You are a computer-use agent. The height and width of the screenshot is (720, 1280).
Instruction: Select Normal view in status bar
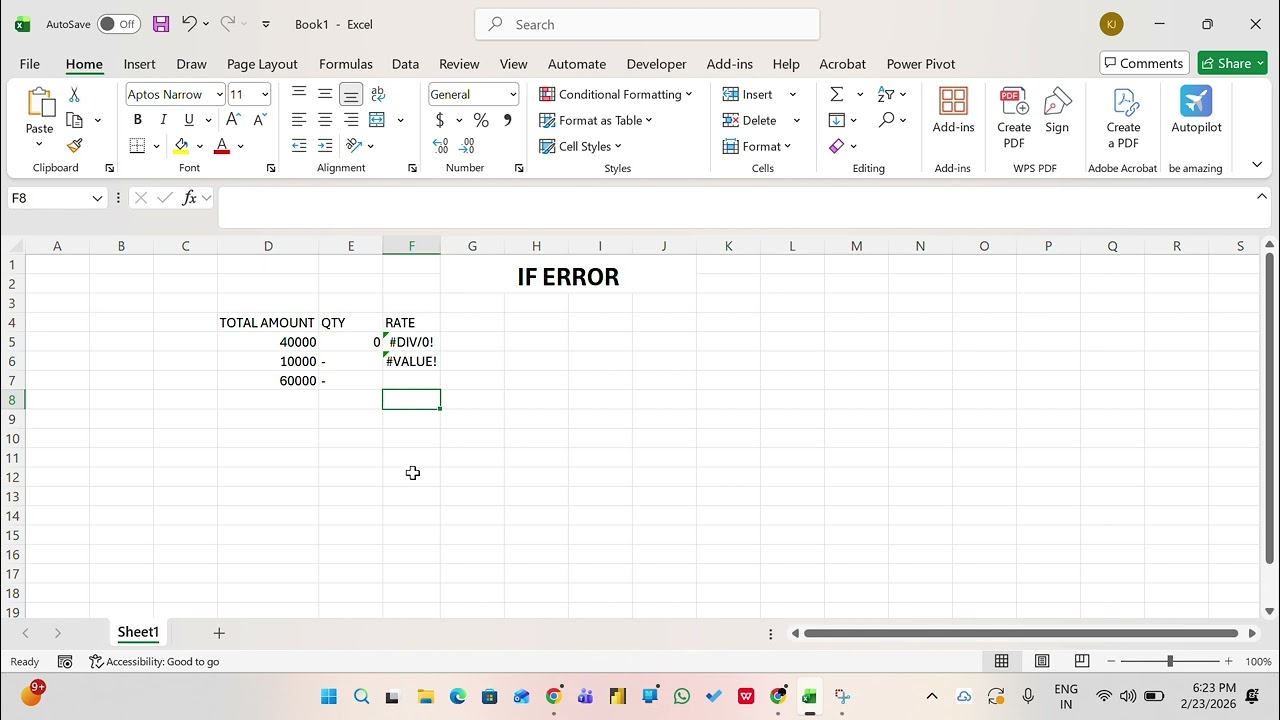[1001, 661]
